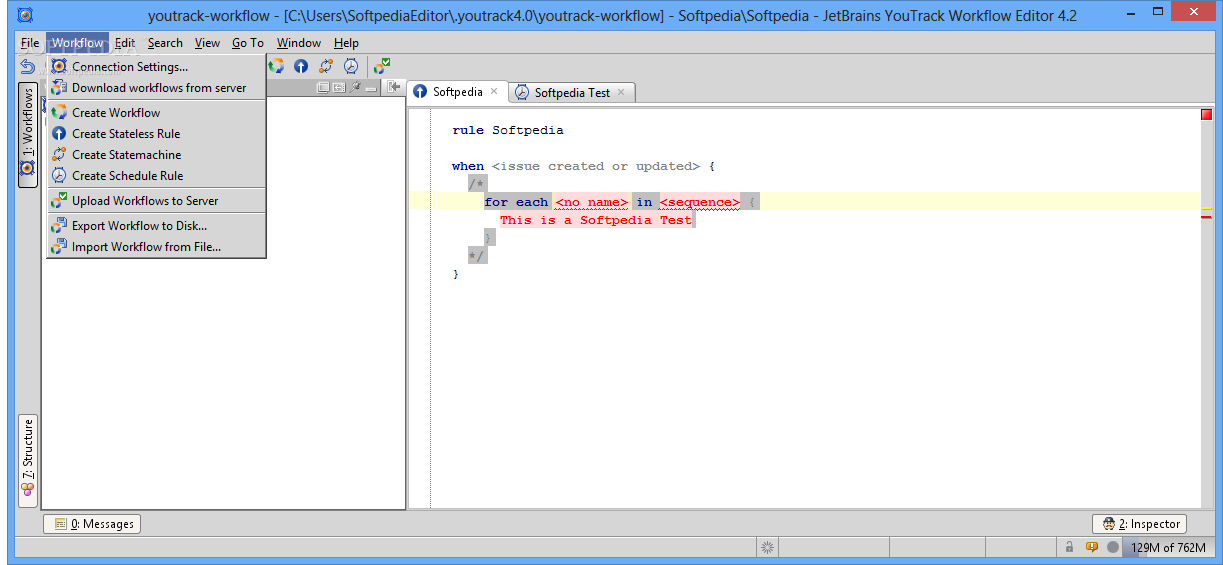Click the memory indicator 129M of 762M
Screen dimensions: 1223x565
tap(1167, 548)
